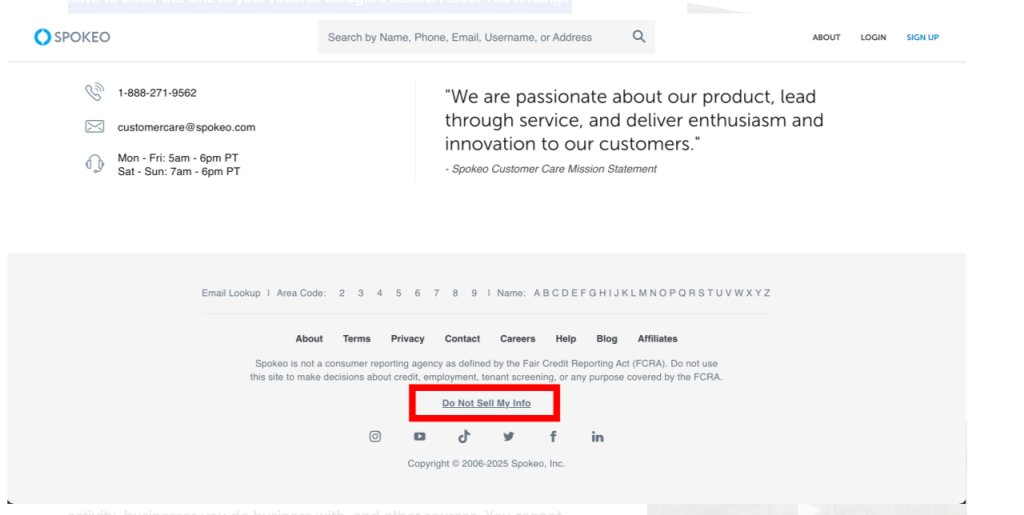Screen dimensions: 1024x515
Task: Open Spokeo's Twitter icon
Action: [509, 437]
